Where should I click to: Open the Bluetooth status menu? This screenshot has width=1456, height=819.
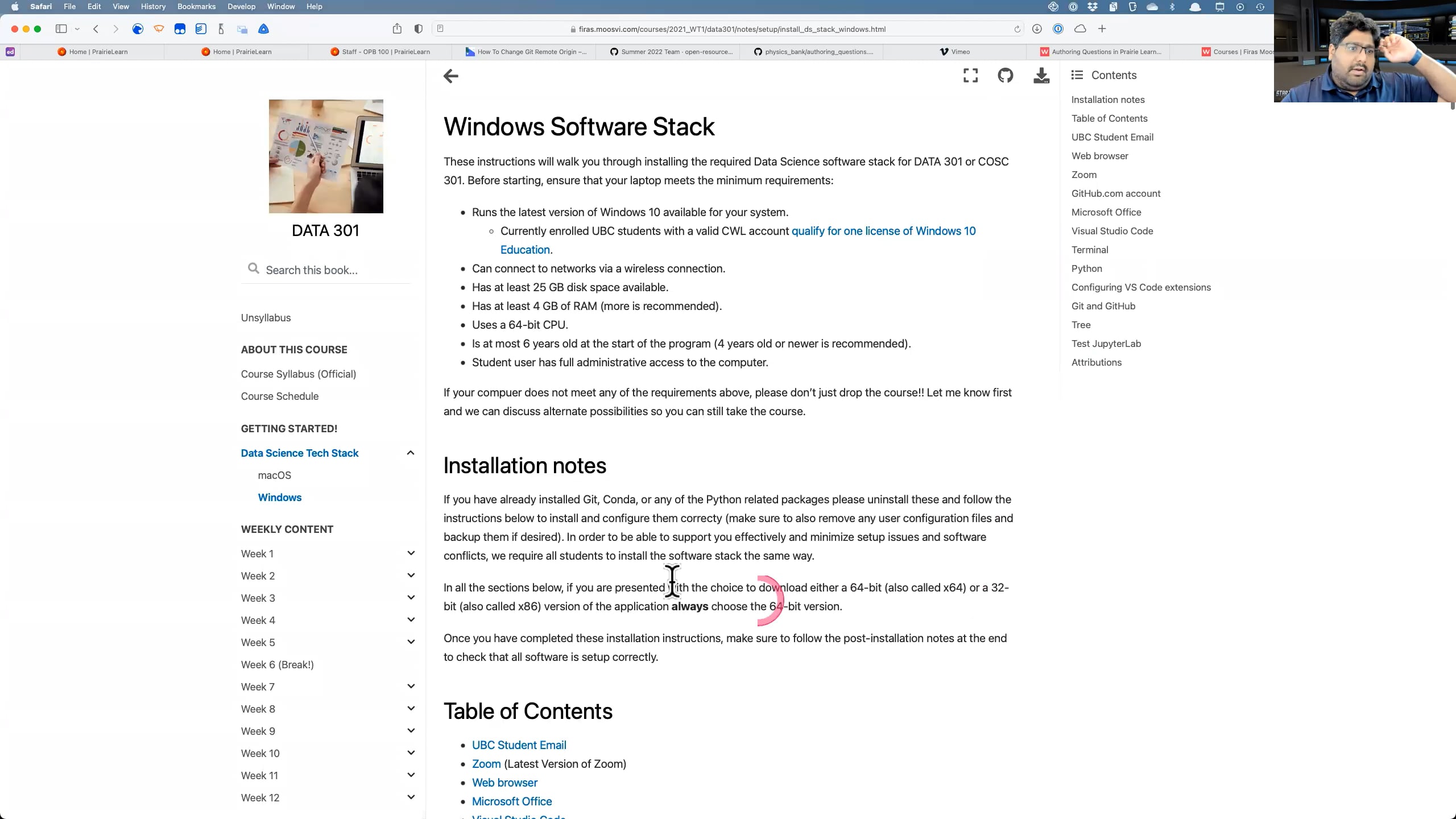[x=1172, y=7]
